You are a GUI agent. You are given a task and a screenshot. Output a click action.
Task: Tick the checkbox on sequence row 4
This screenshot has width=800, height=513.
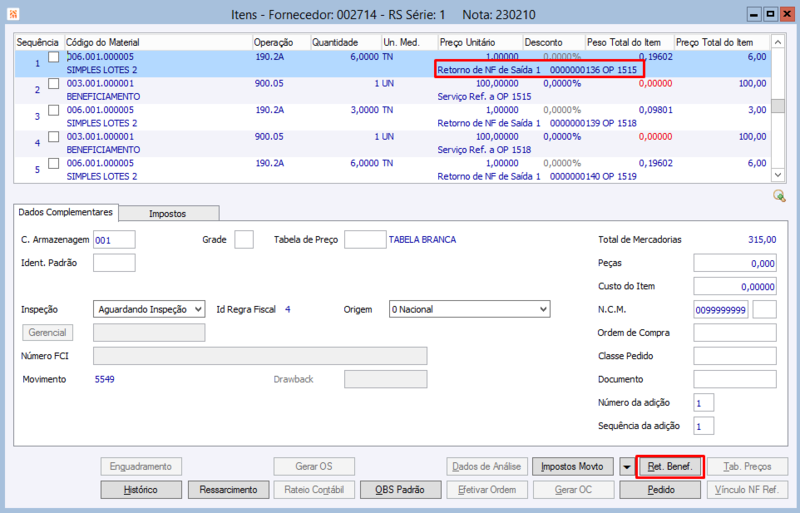click(54, 136)
